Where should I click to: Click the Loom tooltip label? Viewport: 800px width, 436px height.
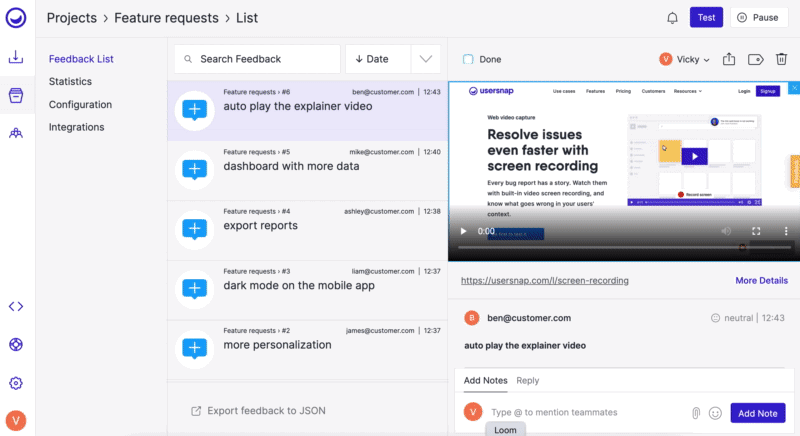(505, 430)
